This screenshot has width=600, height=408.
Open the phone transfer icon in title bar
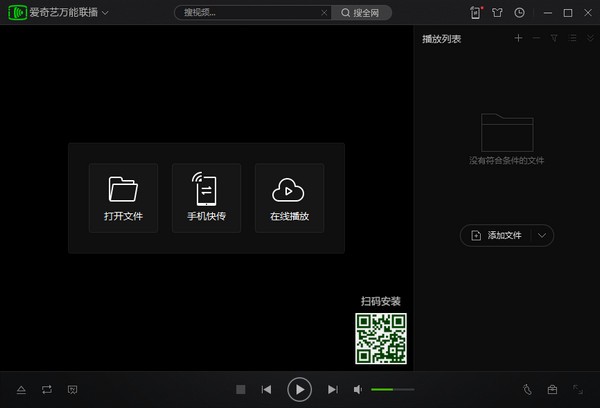click(476, 13)
